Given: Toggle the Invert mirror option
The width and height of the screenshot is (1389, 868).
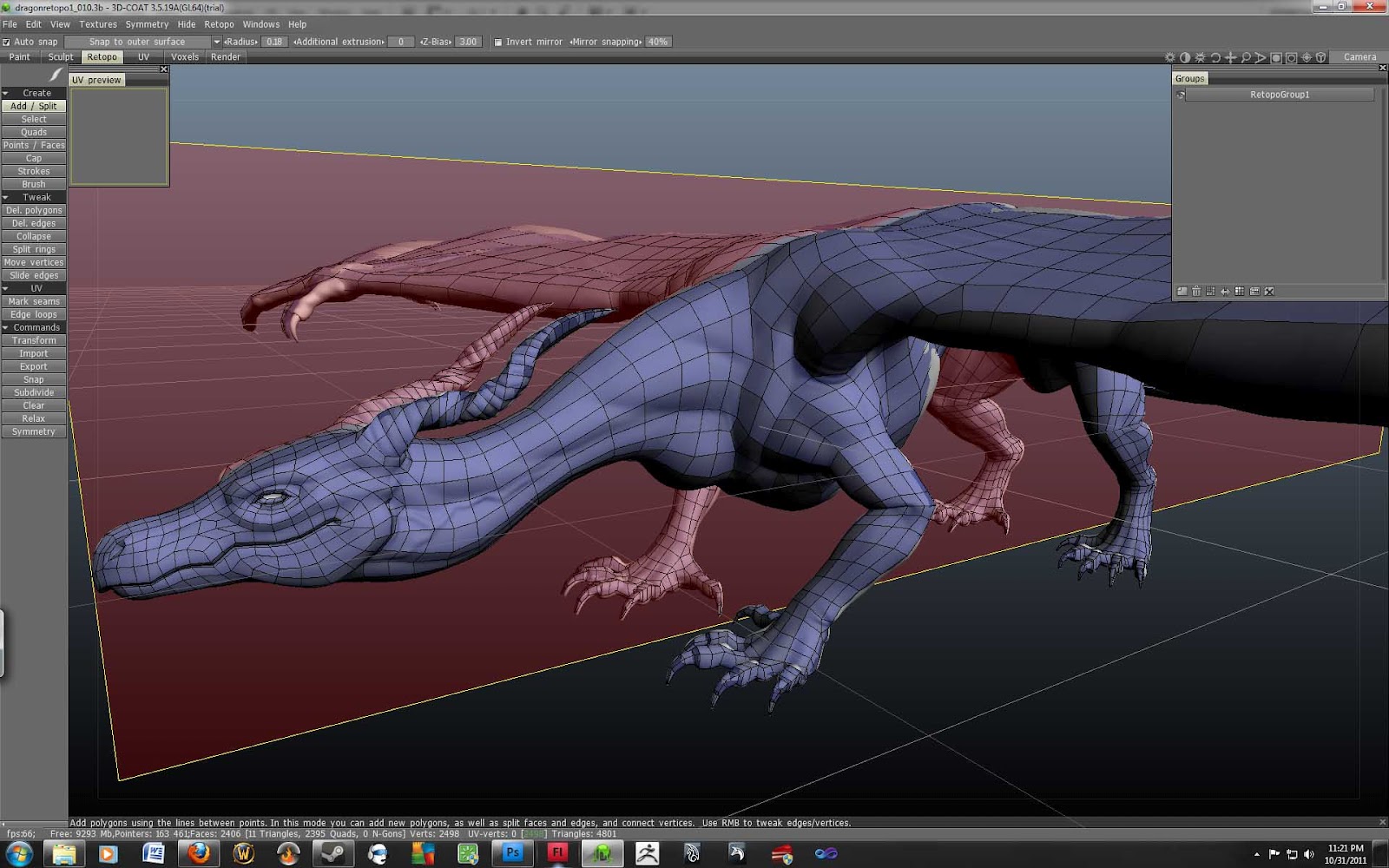Looking at the screenshot, I should [x=497, y=41].
